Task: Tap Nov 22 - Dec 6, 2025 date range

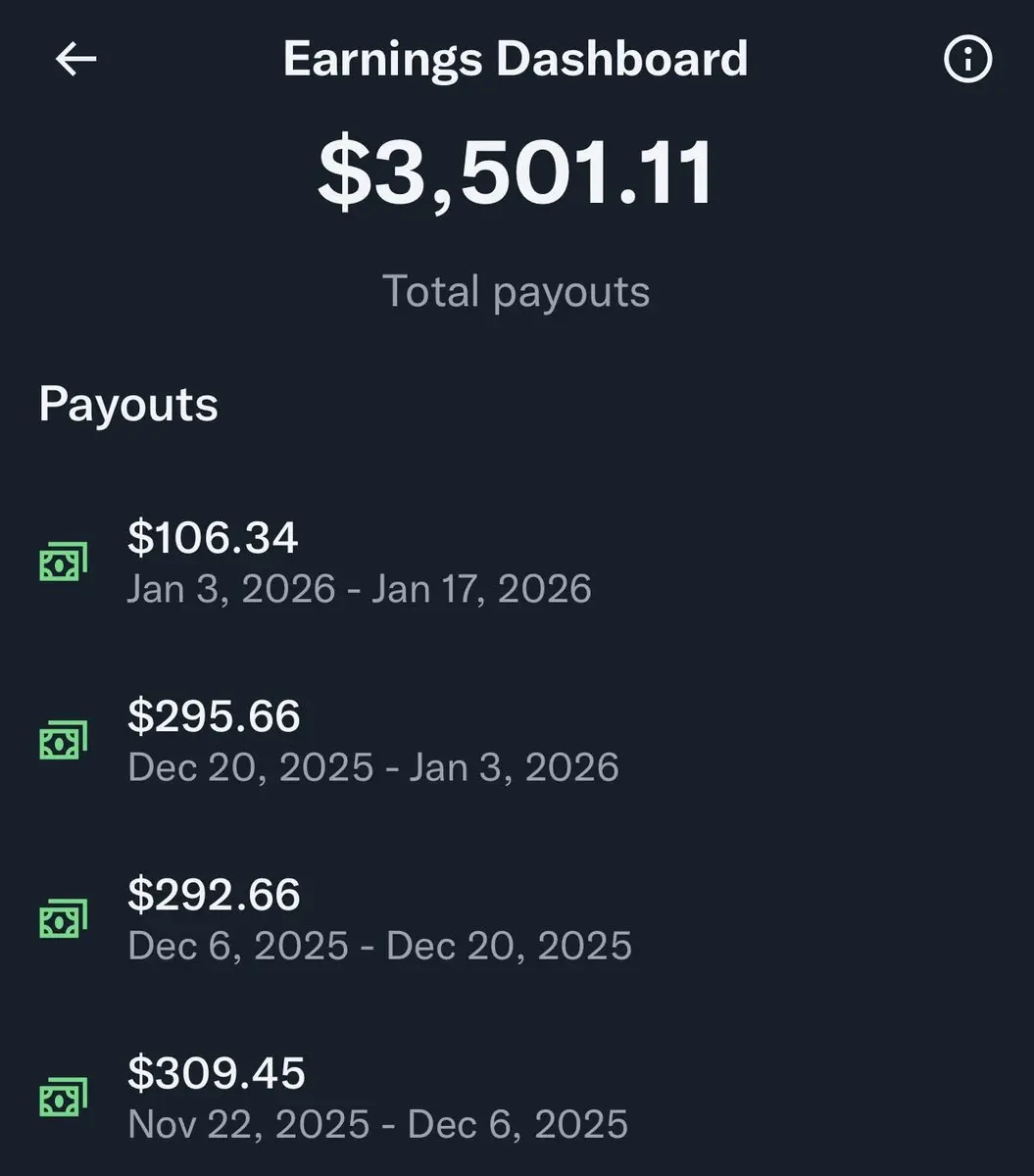Action: coord(377,1124)
